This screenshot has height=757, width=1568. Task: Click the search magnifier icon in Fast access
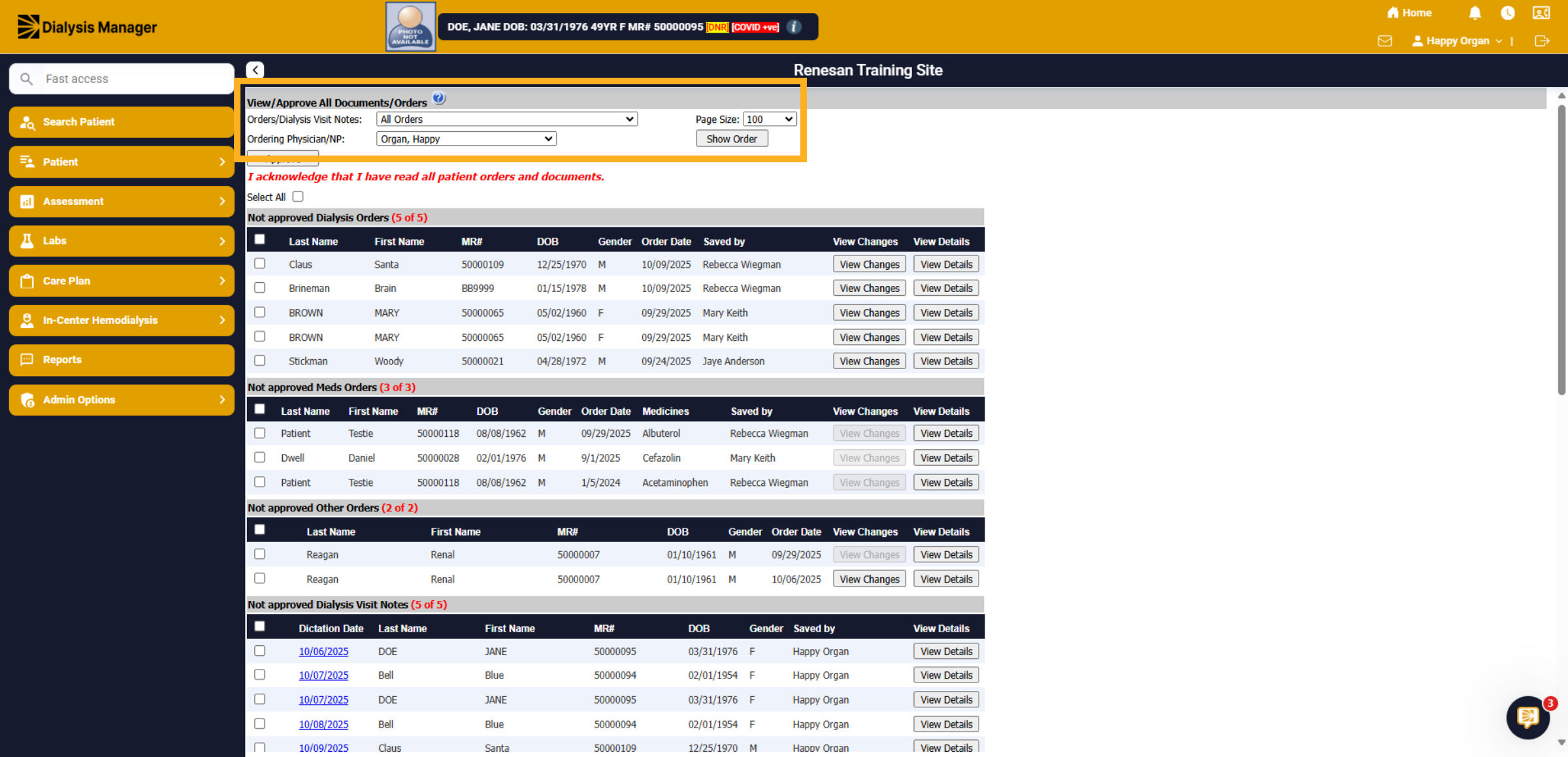tap(26, 79)
